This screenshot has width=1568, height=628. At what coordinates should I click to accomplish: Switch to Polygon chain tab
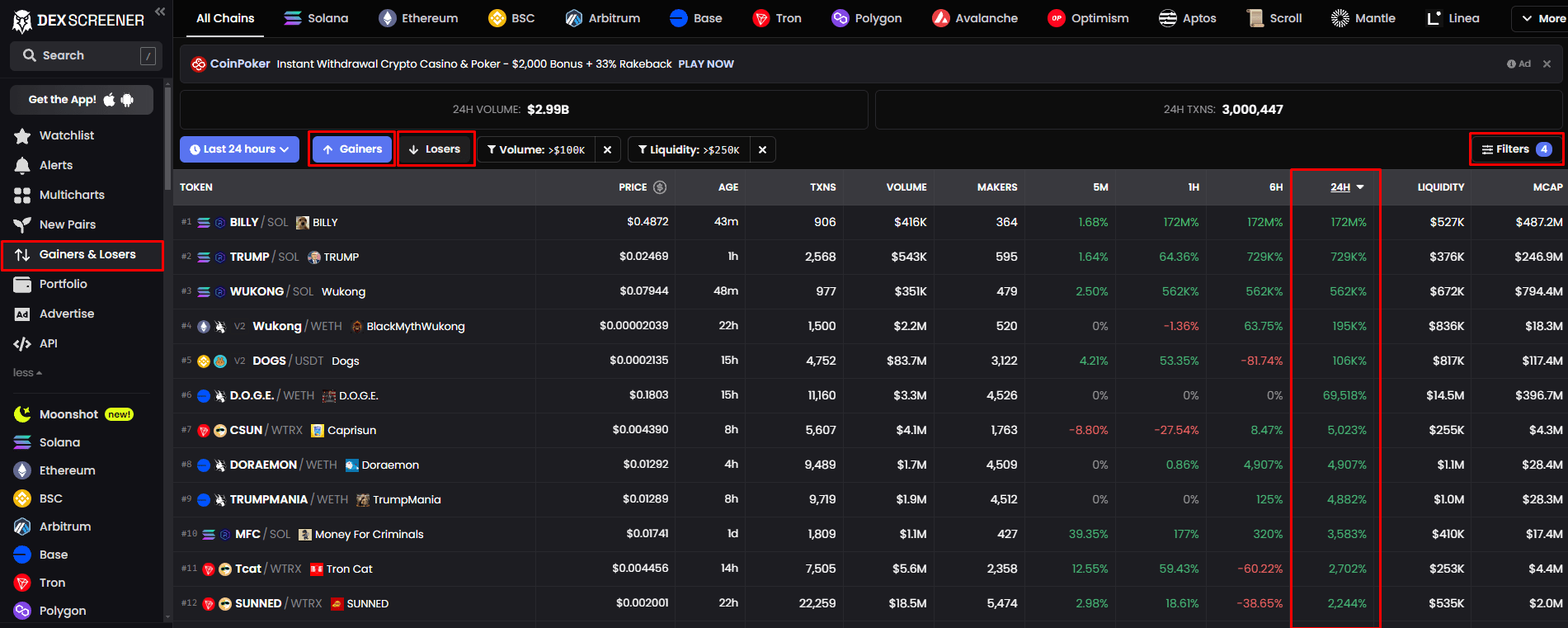867,18
